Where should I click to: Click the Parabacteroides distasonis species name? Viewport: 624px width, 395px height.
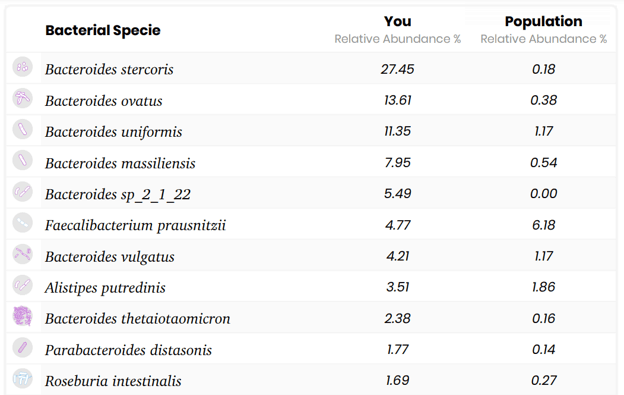tap(128, 350)
